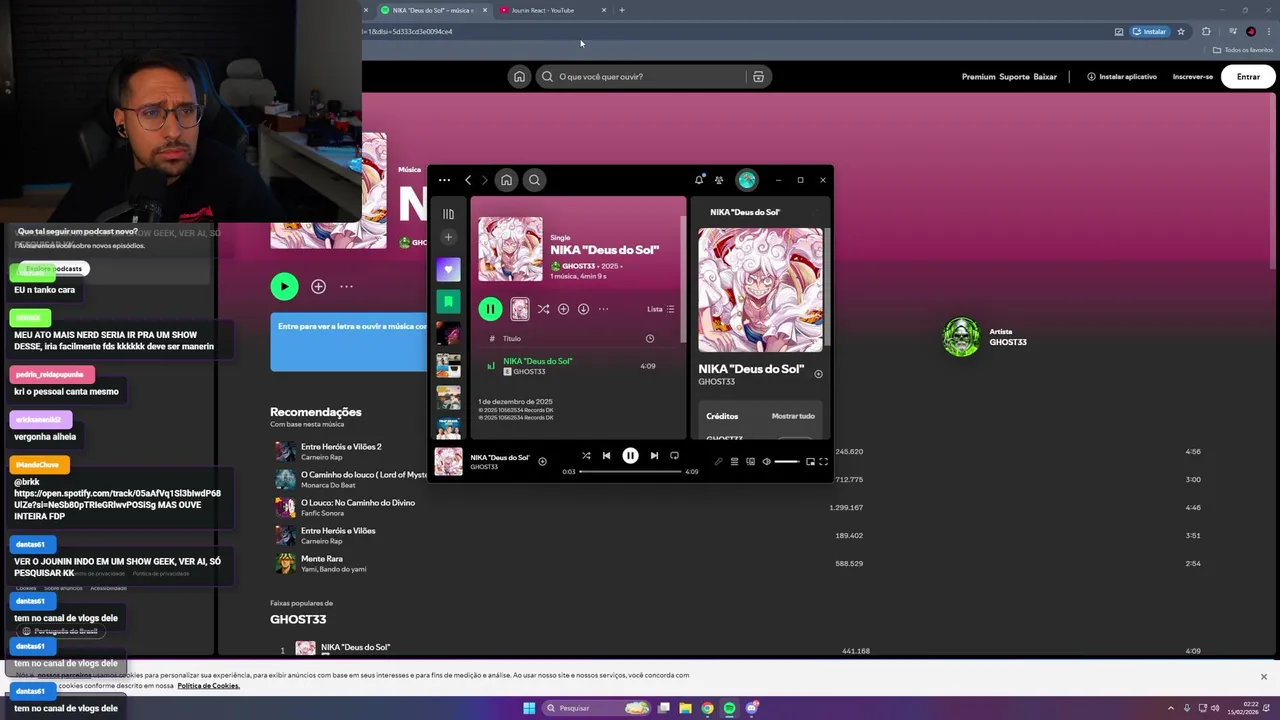Focus the "O que você quer ouvir?" search field

(x=642, y=76)
